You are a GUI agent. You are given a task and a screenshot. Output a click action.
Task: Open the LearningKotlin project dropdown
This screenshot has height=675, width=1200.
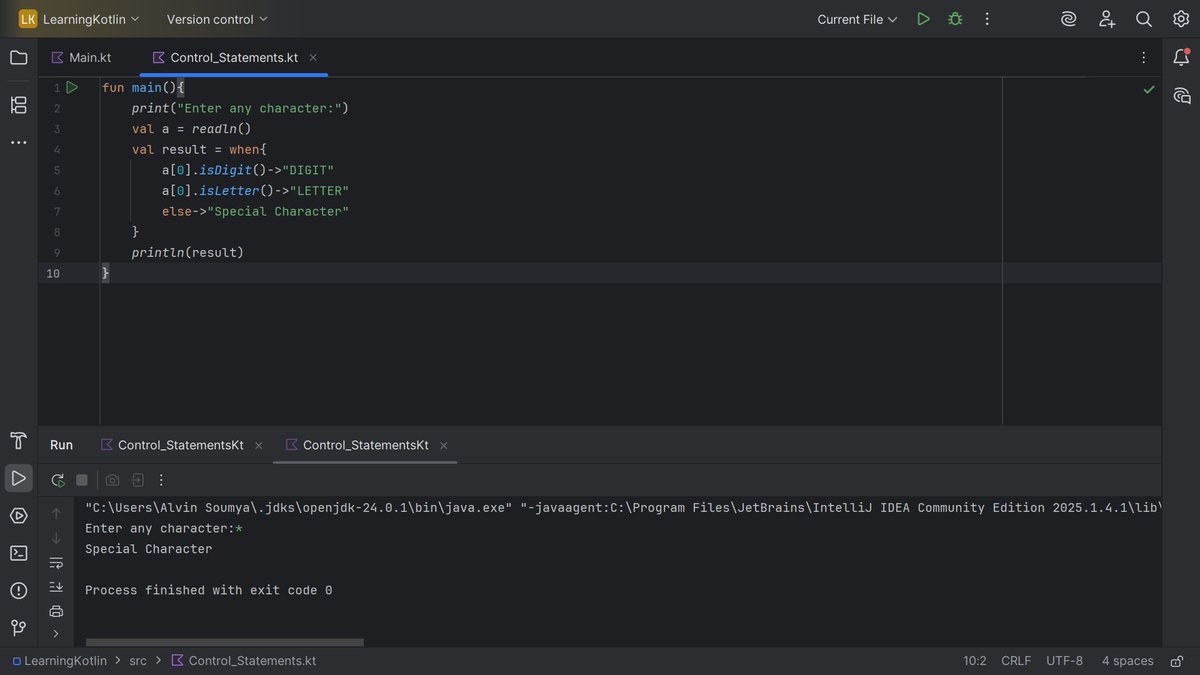(80, 19)
